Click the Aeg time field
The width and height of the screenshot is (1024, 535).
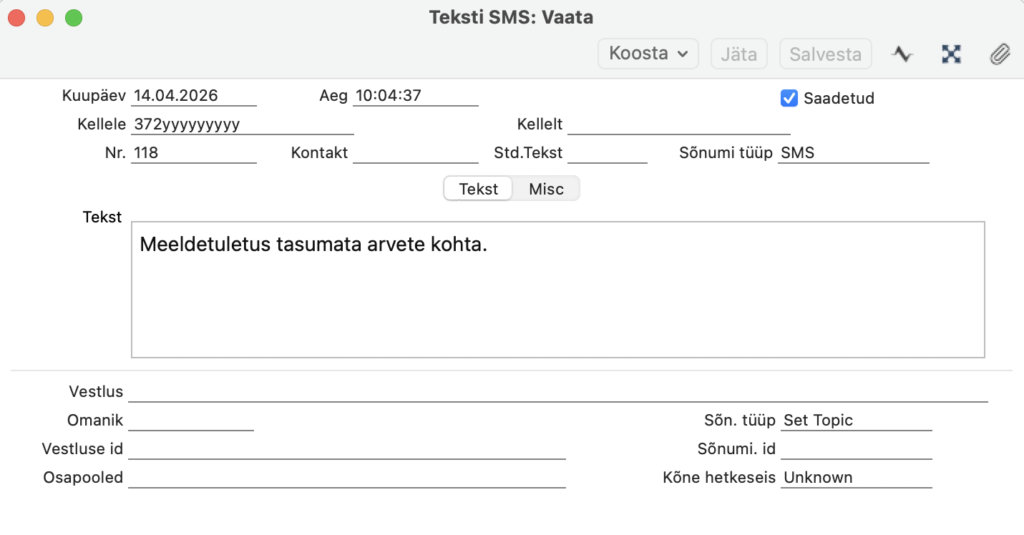415,97
